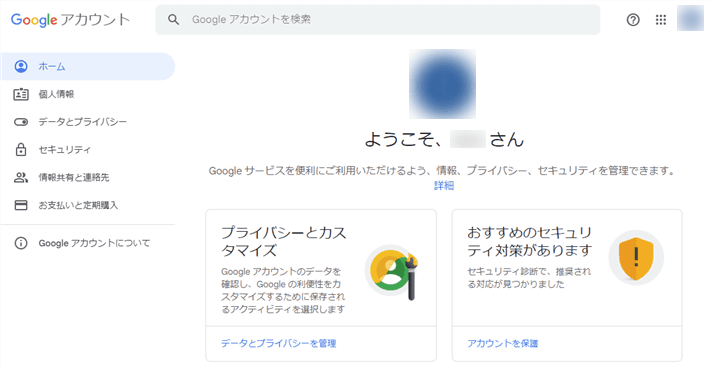The height and width of the screenshot is (371, 710).
Task: Open the Google apps grid icon
Action: click(661, 19)
